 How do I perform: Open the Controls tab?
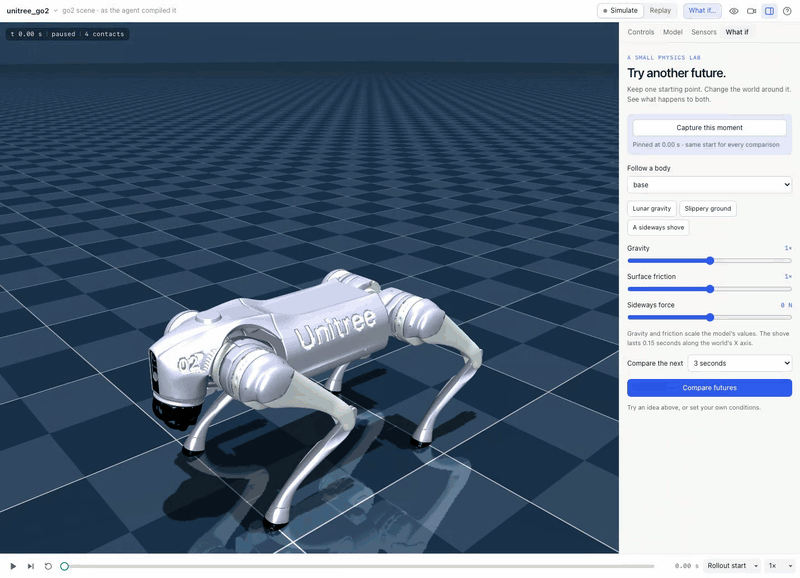click(640, 32)
